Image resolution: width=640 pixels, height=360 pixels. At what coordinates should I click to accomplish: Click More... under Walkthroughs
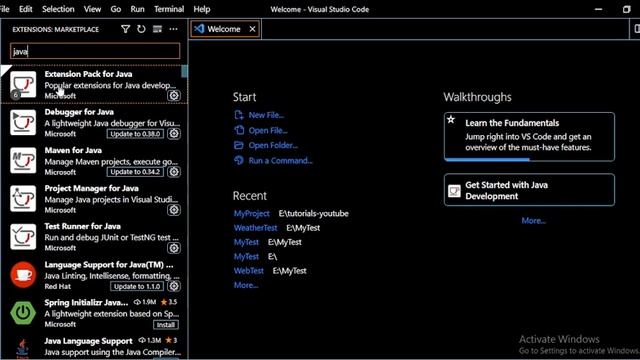click(x=533, y=220)
